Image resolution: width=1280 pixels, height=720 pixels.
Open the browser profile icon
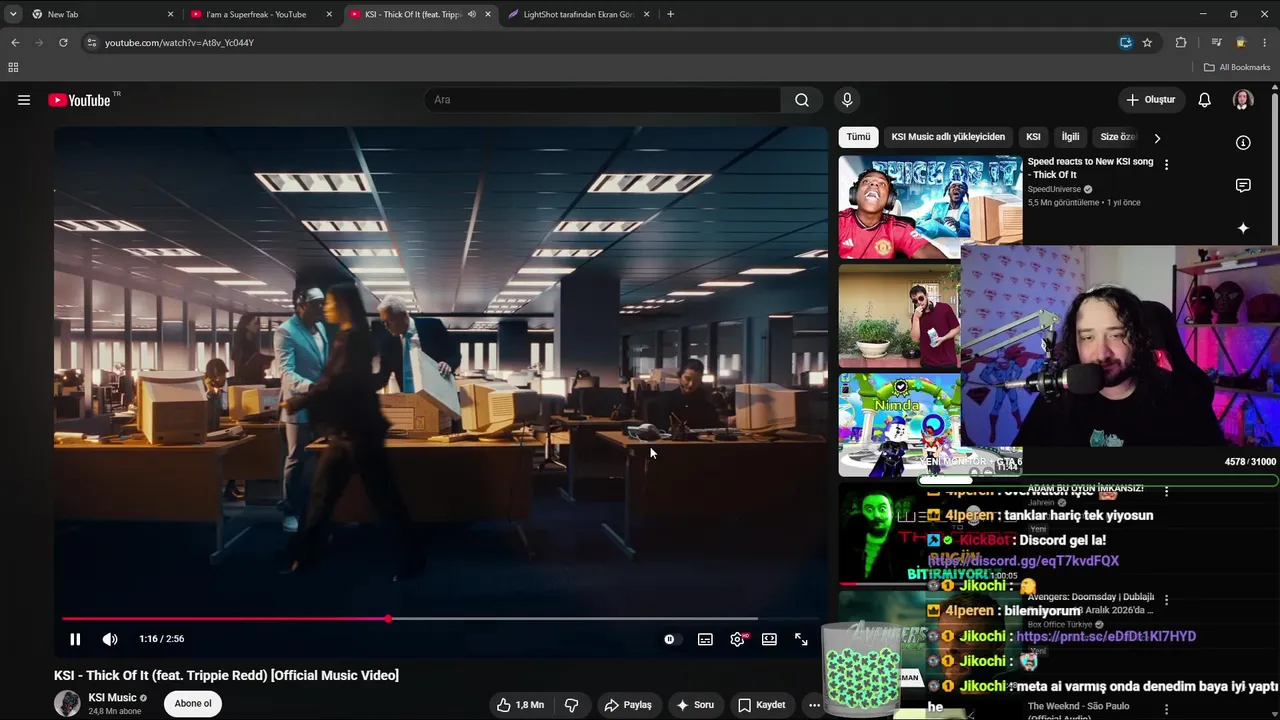point(1241,43)
